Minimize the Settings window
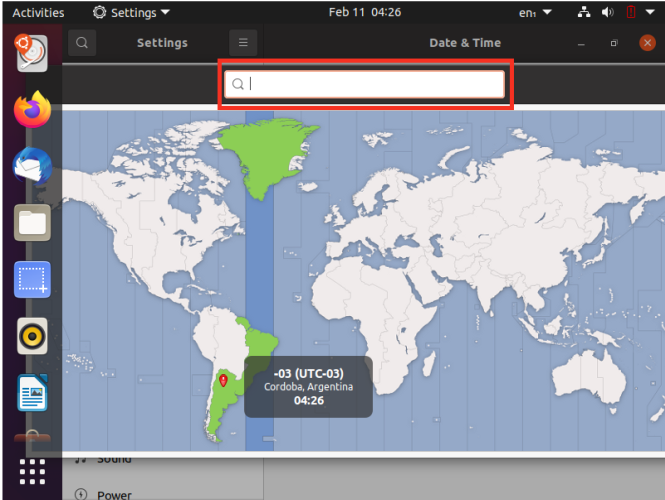The image size is (665, 500). click(581, 43)
